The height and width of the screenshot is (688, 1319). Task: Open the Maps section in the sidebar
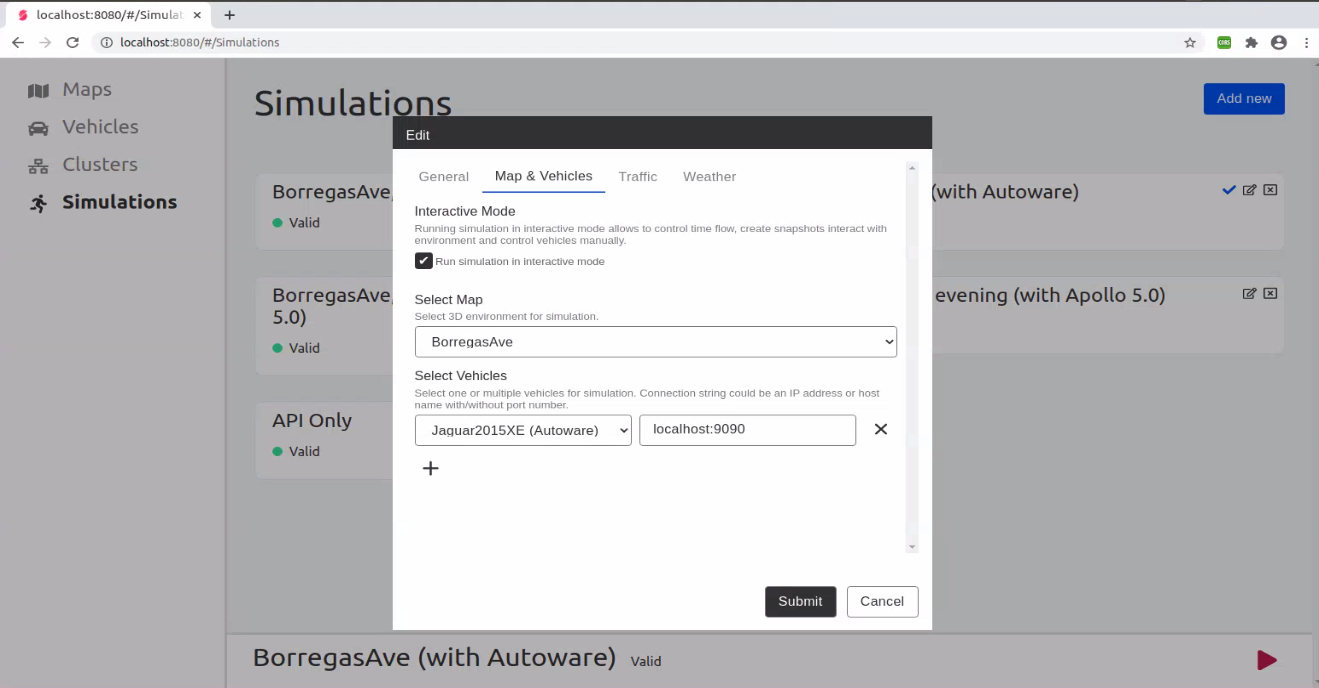[85, 89]
